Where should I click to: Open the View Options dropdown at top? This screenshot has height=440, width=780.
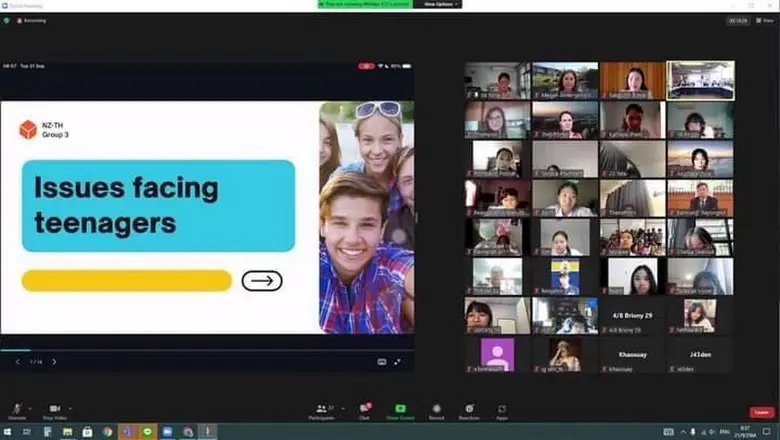tap(438, 4)
